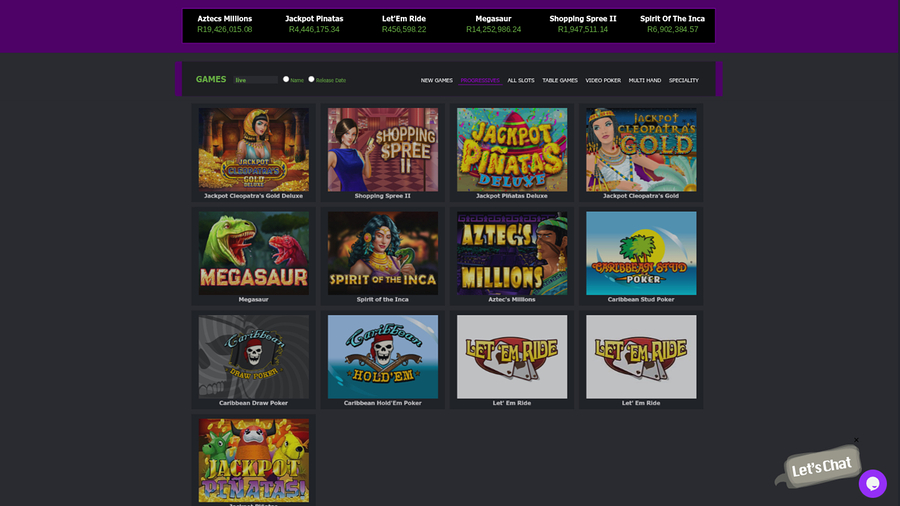Open the Video Poker tab

603,80
